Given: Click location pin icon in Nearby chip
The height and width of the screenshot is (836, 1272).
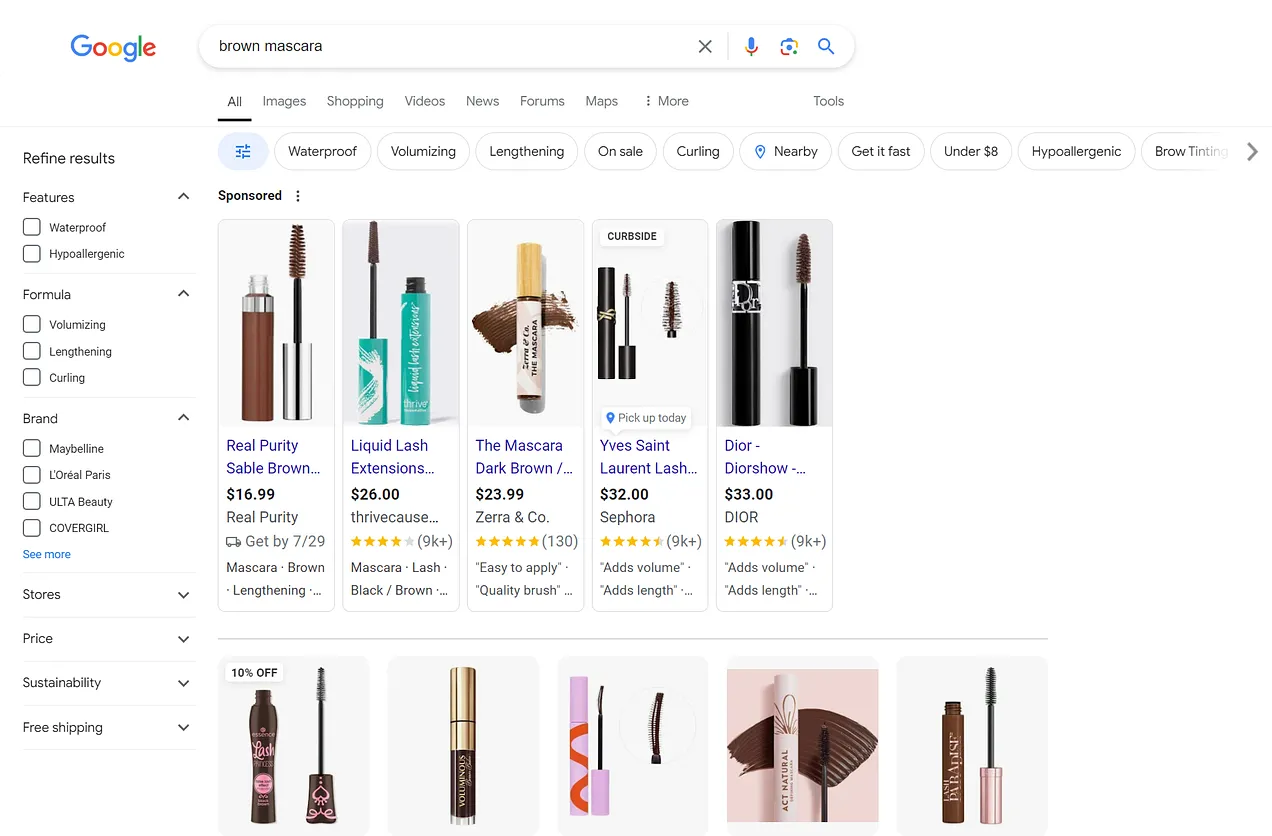Looking at the screenshot, I should (x=760, y=152).
